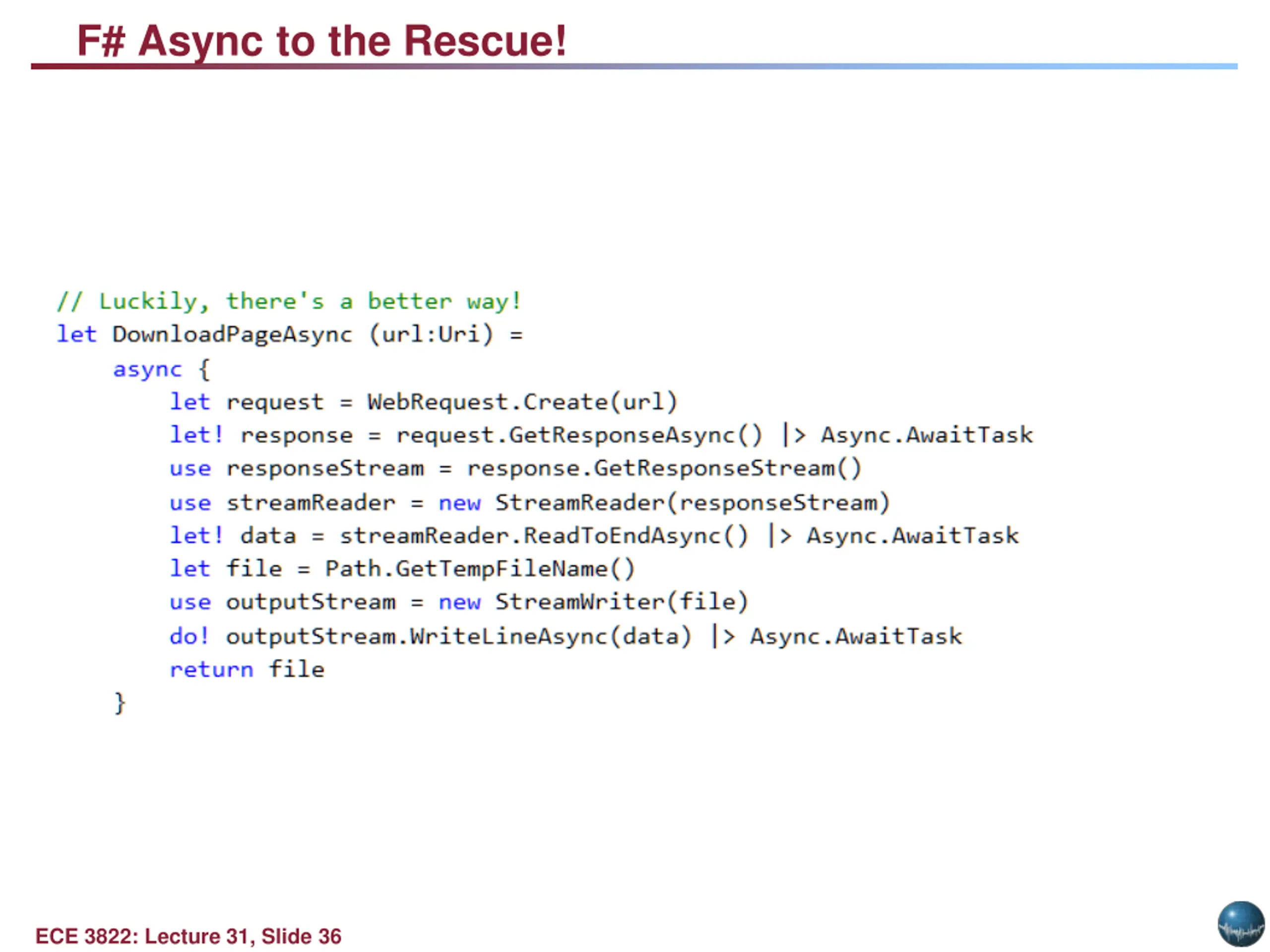Viewport: 1270px width, 952px height.
Task: Click the closing brace '}' of async block
Action: pyautogui.click(x=120, y=704)
